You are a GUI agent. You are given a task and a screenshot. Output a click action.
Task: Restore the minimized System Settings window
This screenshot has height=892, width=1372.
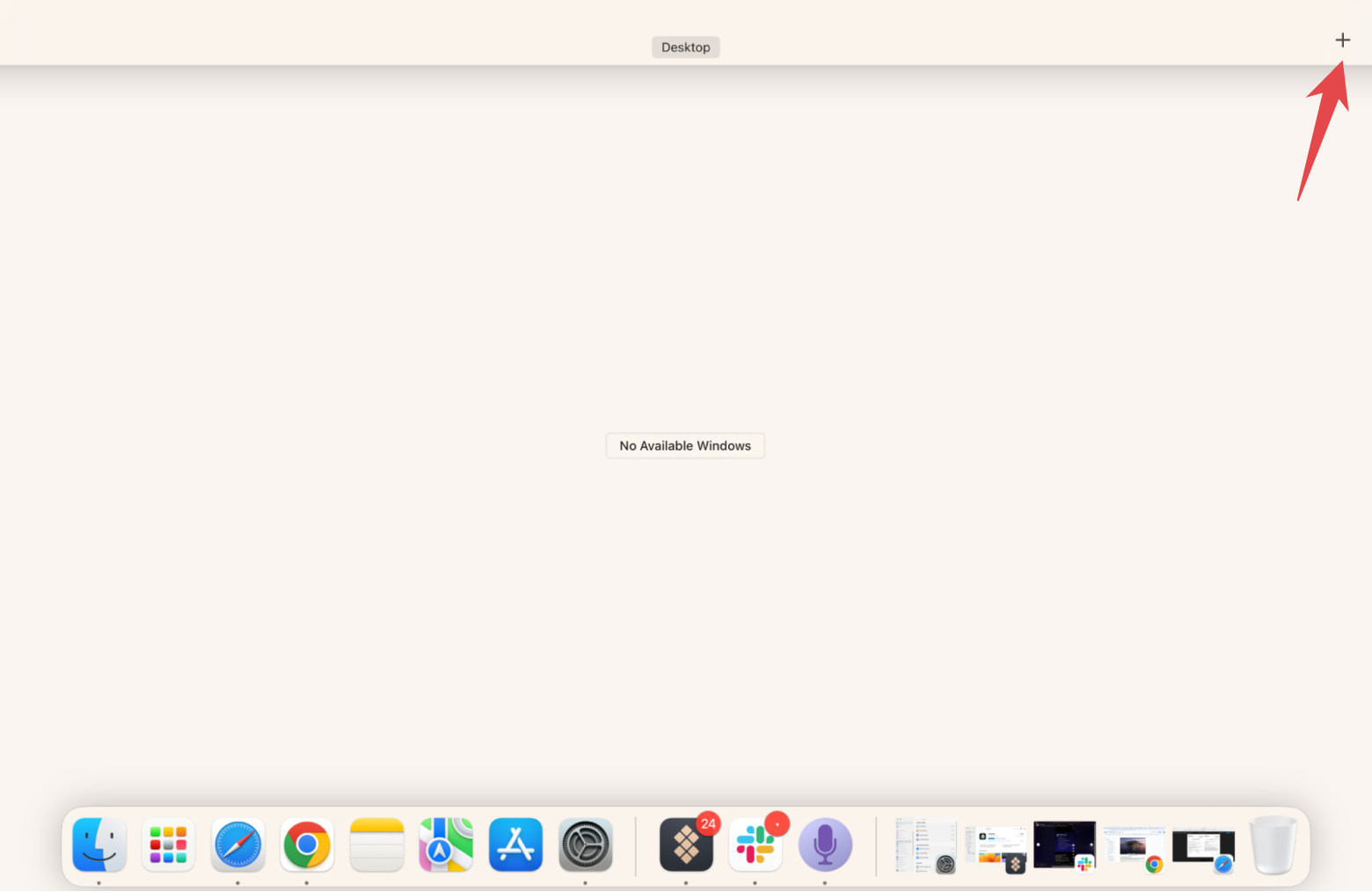[925, 844]
